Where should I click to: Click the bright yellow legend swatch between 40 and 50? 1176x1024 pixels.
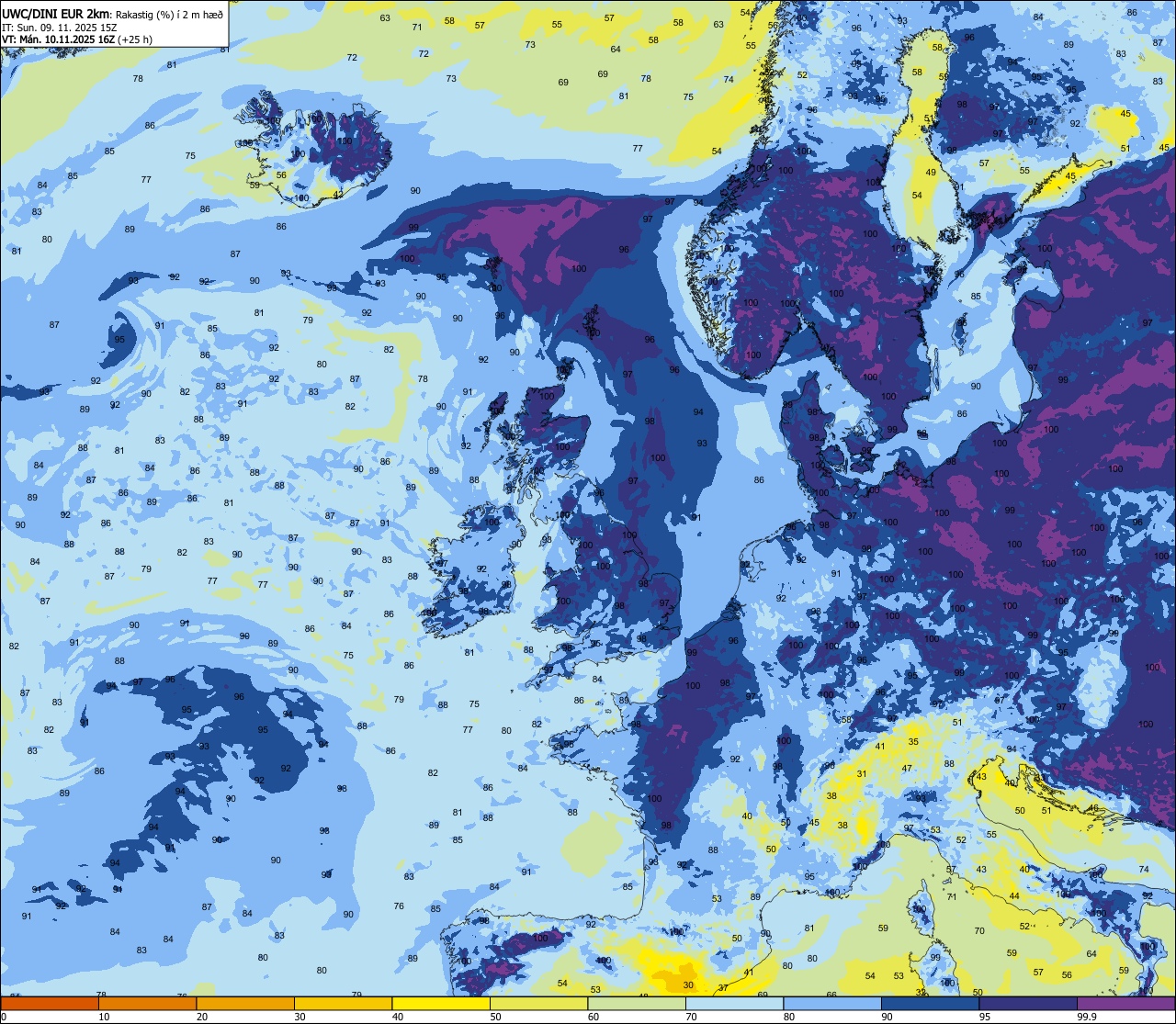coord(441,1003)
